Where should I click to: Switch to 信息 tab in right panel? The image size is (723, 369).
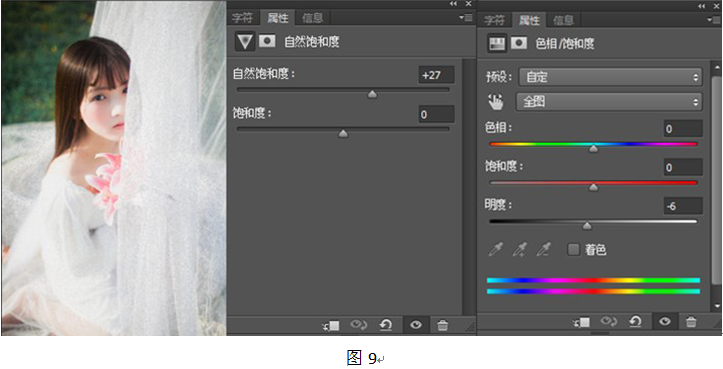tap(563, 20)
